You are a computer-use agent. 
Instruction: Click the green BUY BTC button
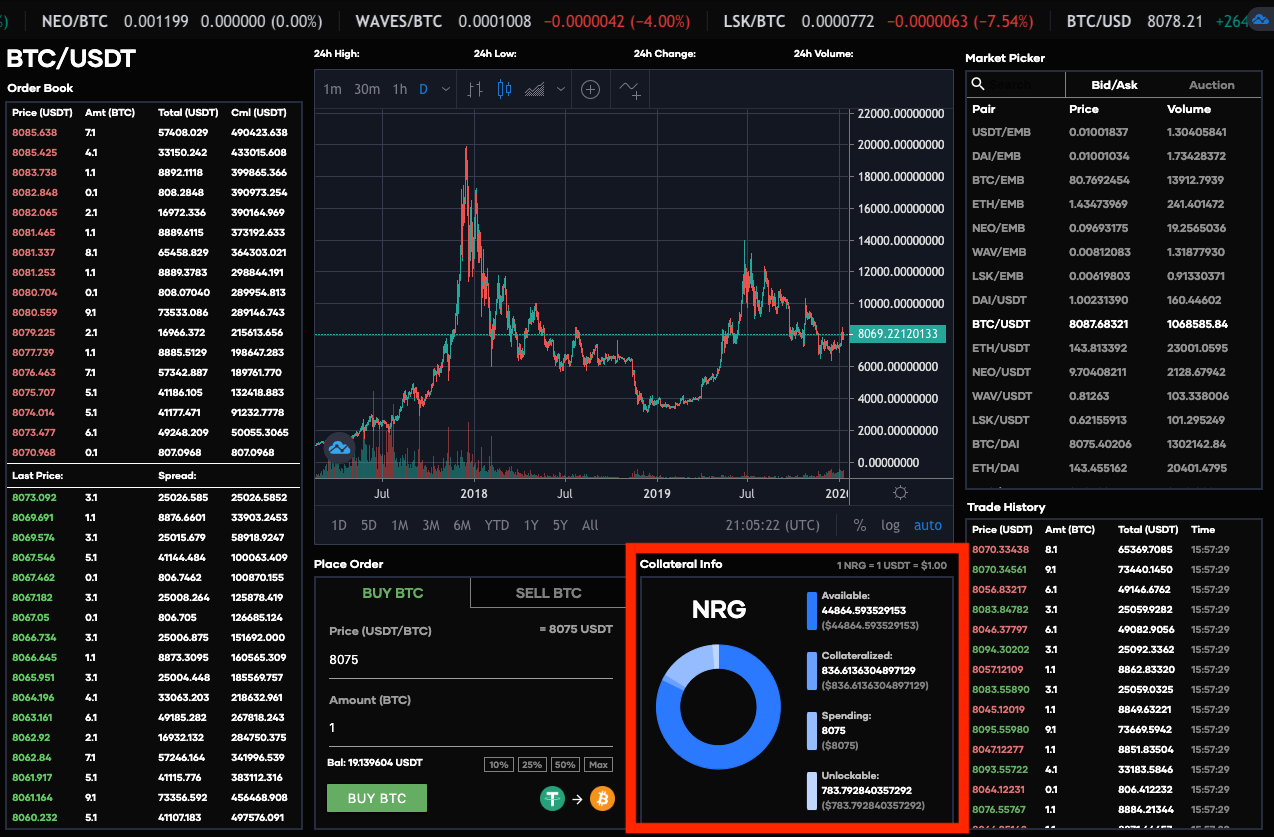pos(377,798)
